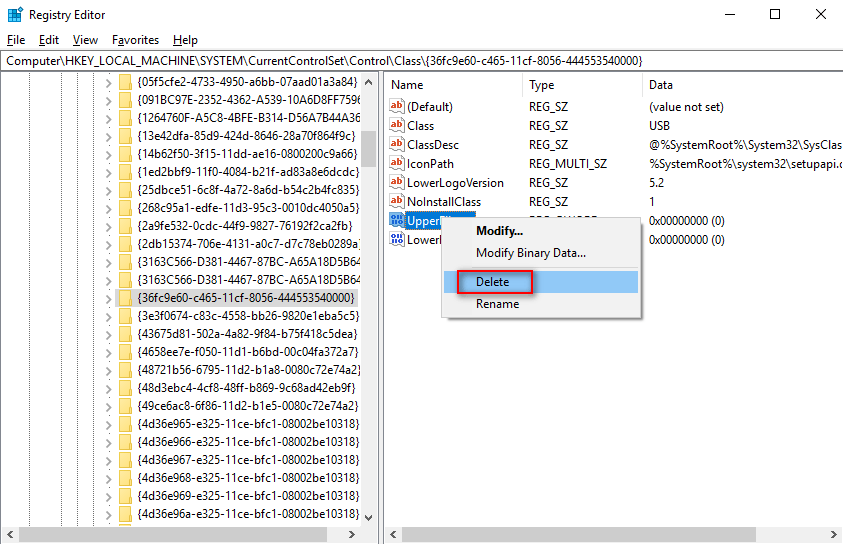
Task: Click the registry path address bar
Action: click(x=420, y=61)
